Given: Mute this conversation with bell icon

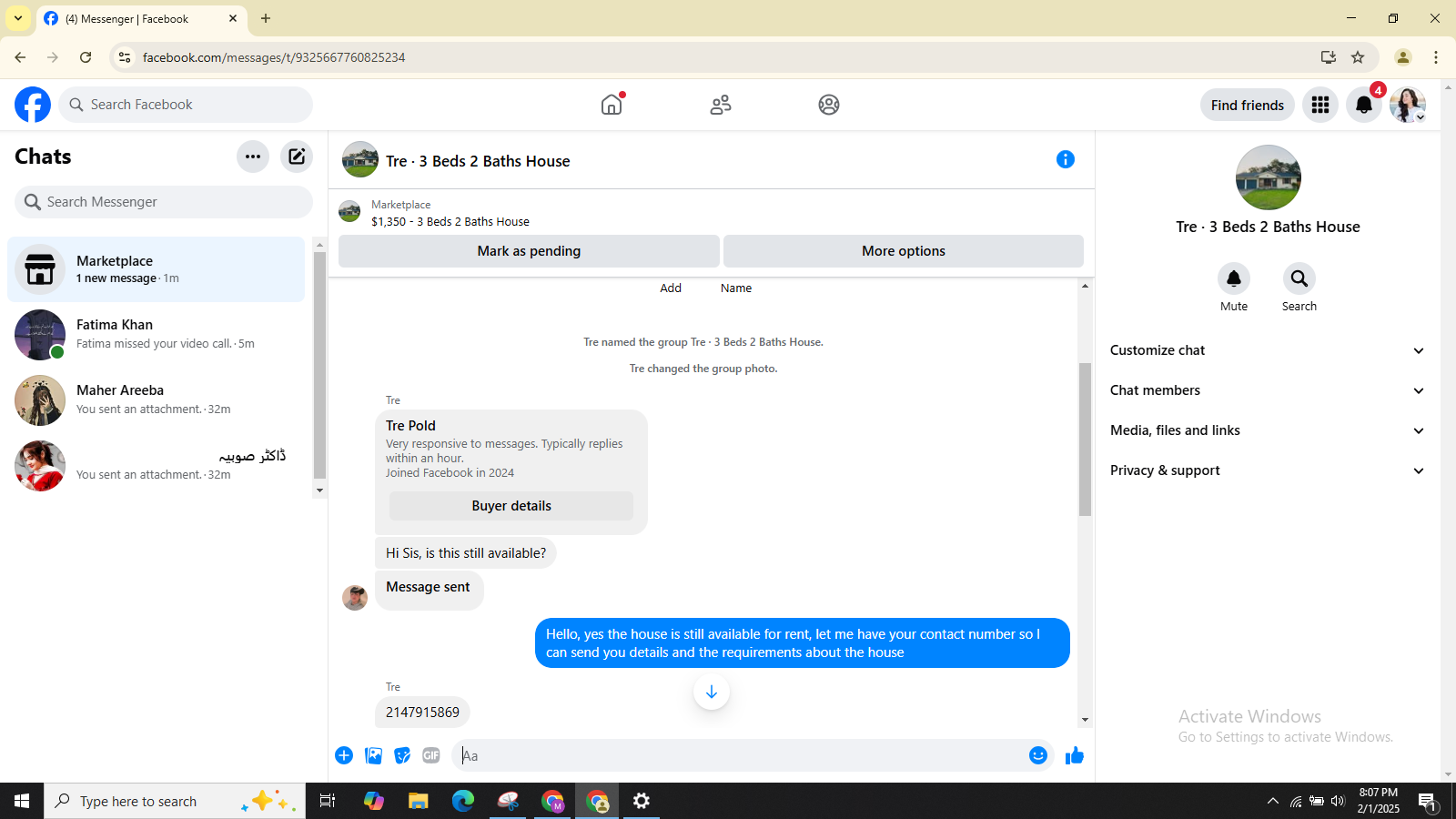Looking at the screenshot, I should (1234, 278).
